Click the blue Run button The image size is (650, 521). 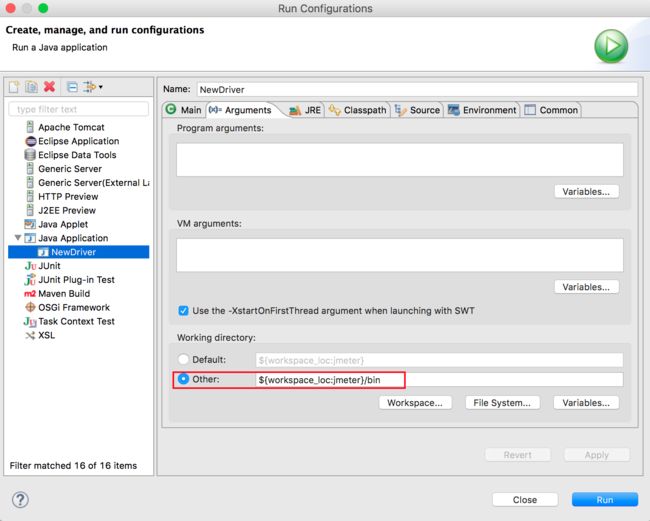pyautogui.click(x=605, y=499)
